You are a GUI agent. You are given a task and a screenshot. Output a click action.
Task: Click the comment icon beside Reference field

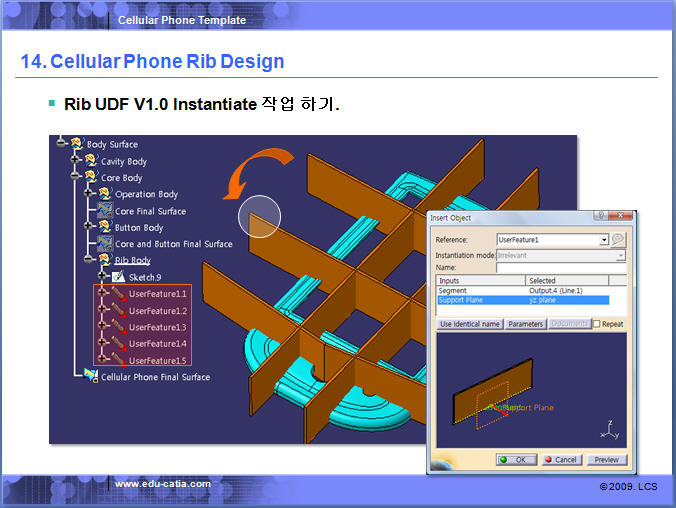click(618, 240)
